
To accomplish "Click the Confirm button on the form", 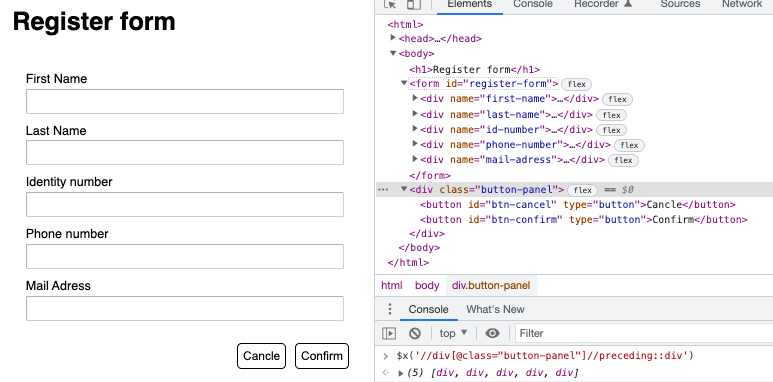I will tap(322, 356).
